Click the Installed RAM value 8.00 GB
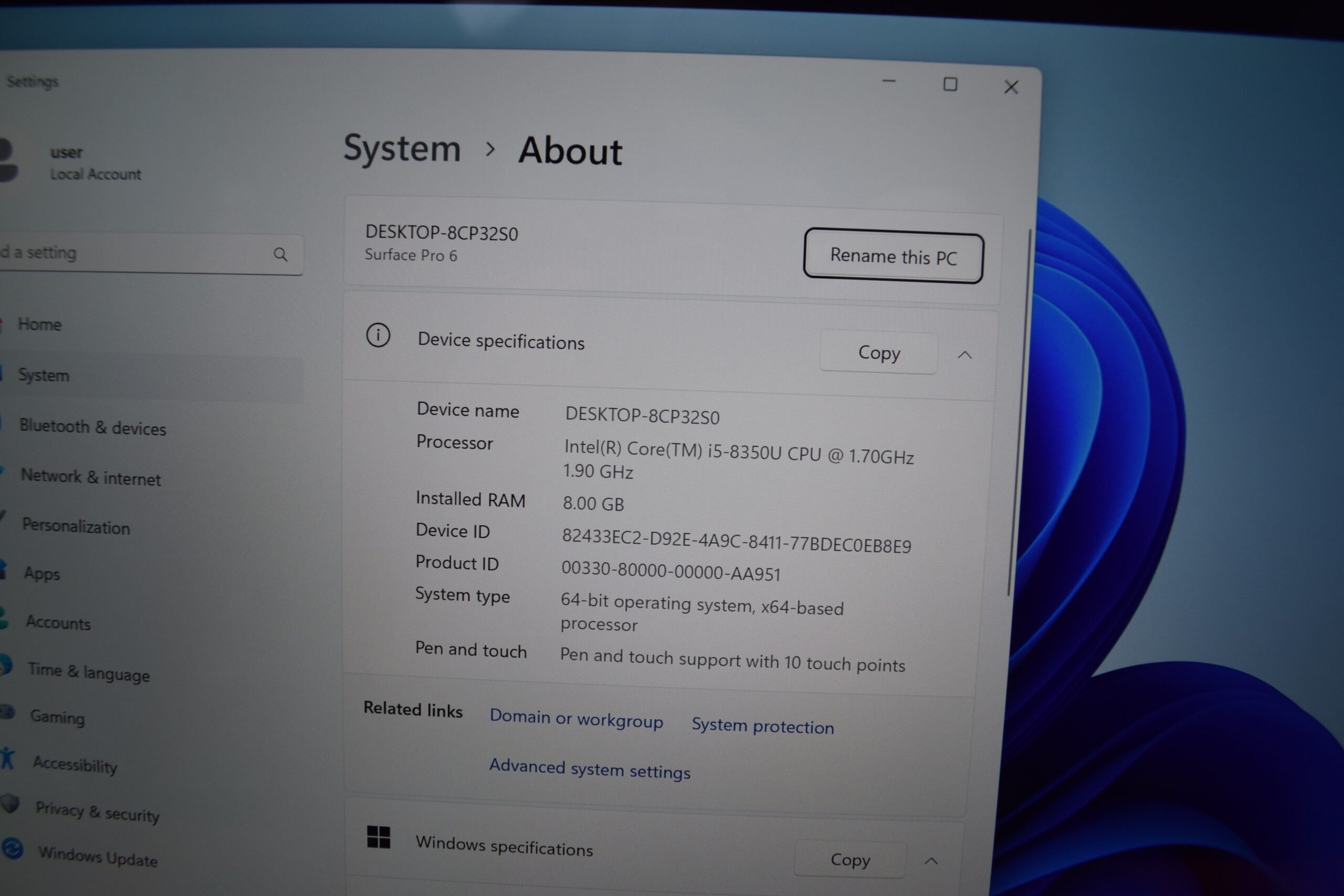 point(593,503)
